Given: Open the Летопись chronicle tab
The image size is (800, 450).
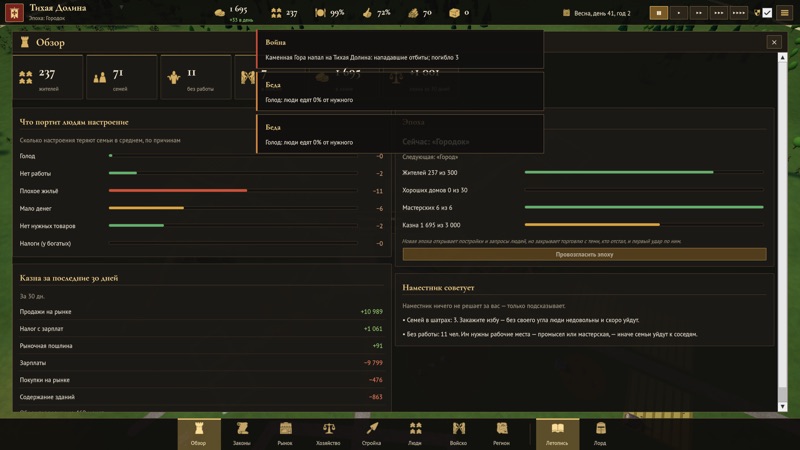Looking at the screenshot, I should [x=557, y=434].
